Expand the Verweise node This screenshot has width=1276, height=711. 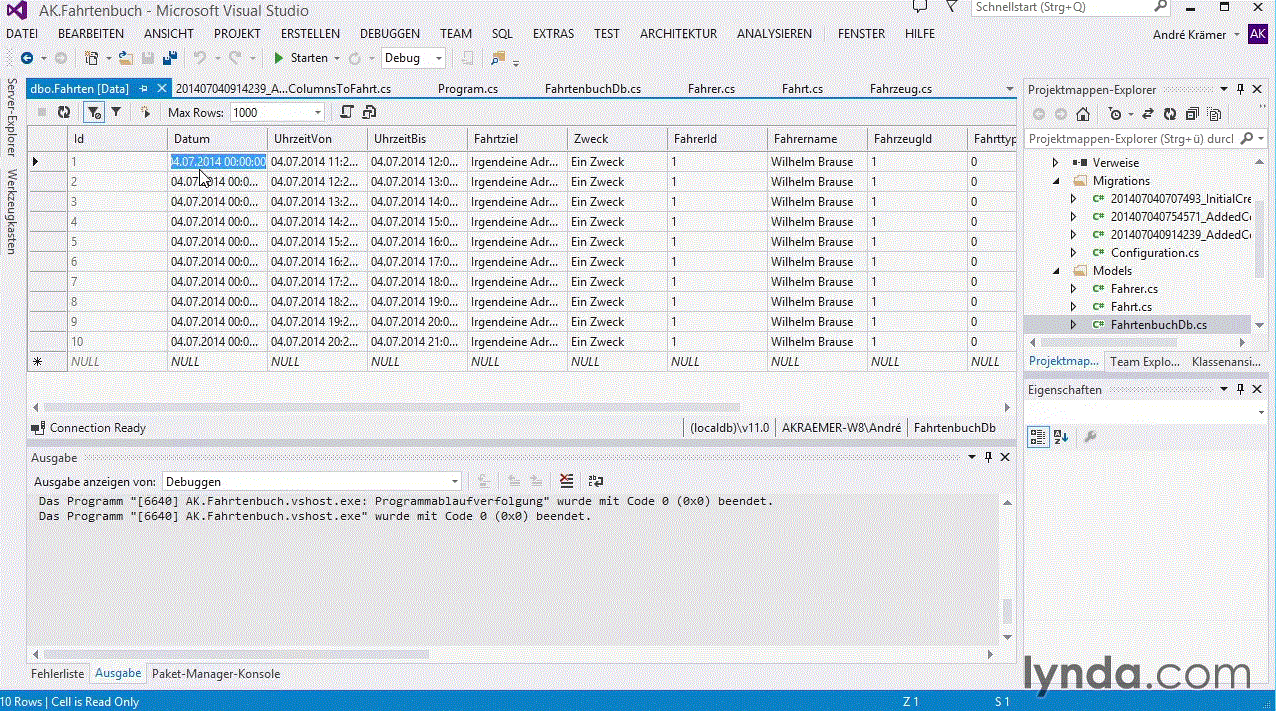coord(1055,162)
